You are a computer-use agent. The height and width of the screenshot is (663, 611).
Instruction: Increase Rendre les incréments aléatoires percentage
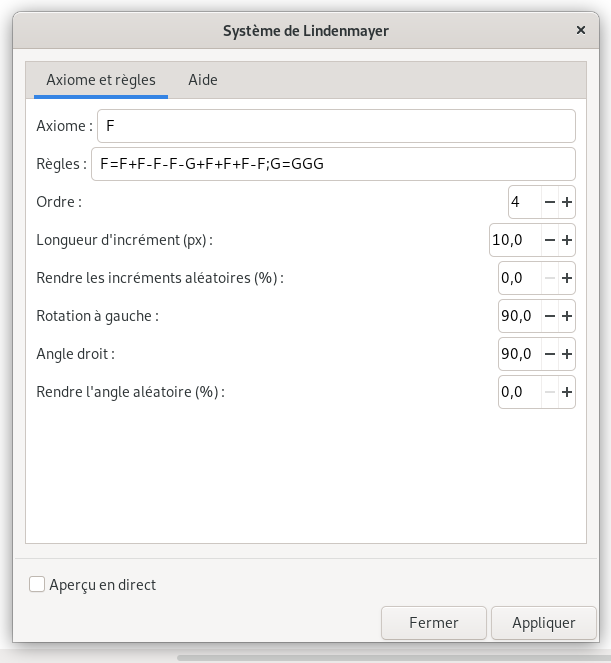[x=567, y=278]
